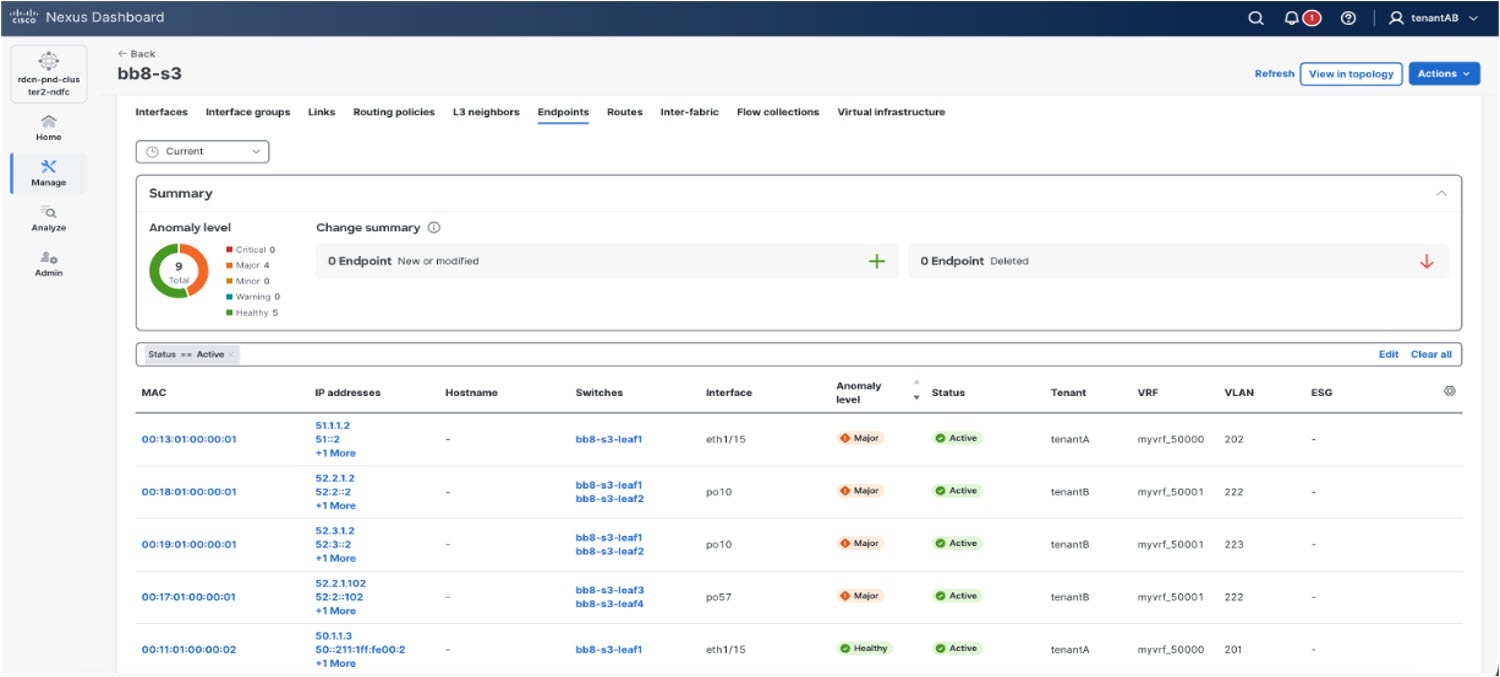Open the table column settings gear
The image size is (1500, 677).
pyautogui.click(x=1450, y=390)
